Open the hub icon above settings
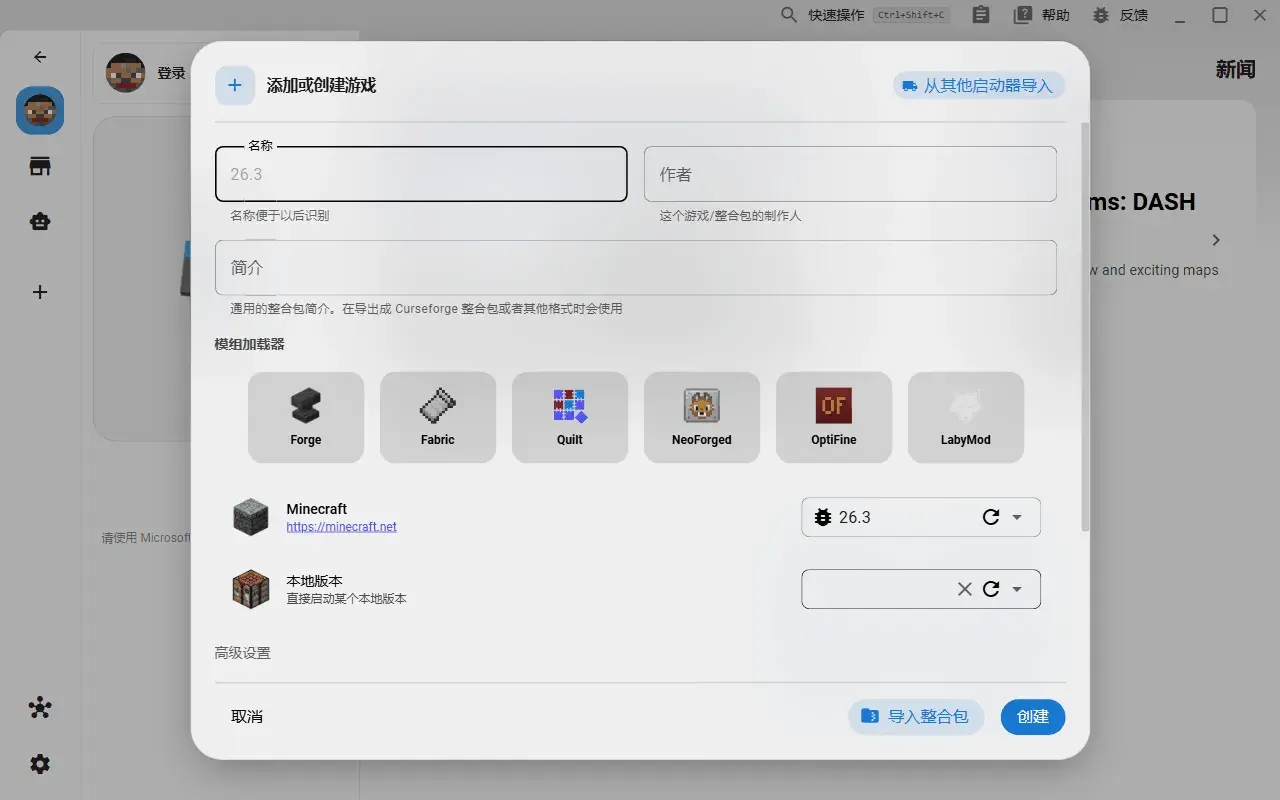Image resolution: width=1280 pixels, height=800 pixels. tap(40, 708)
